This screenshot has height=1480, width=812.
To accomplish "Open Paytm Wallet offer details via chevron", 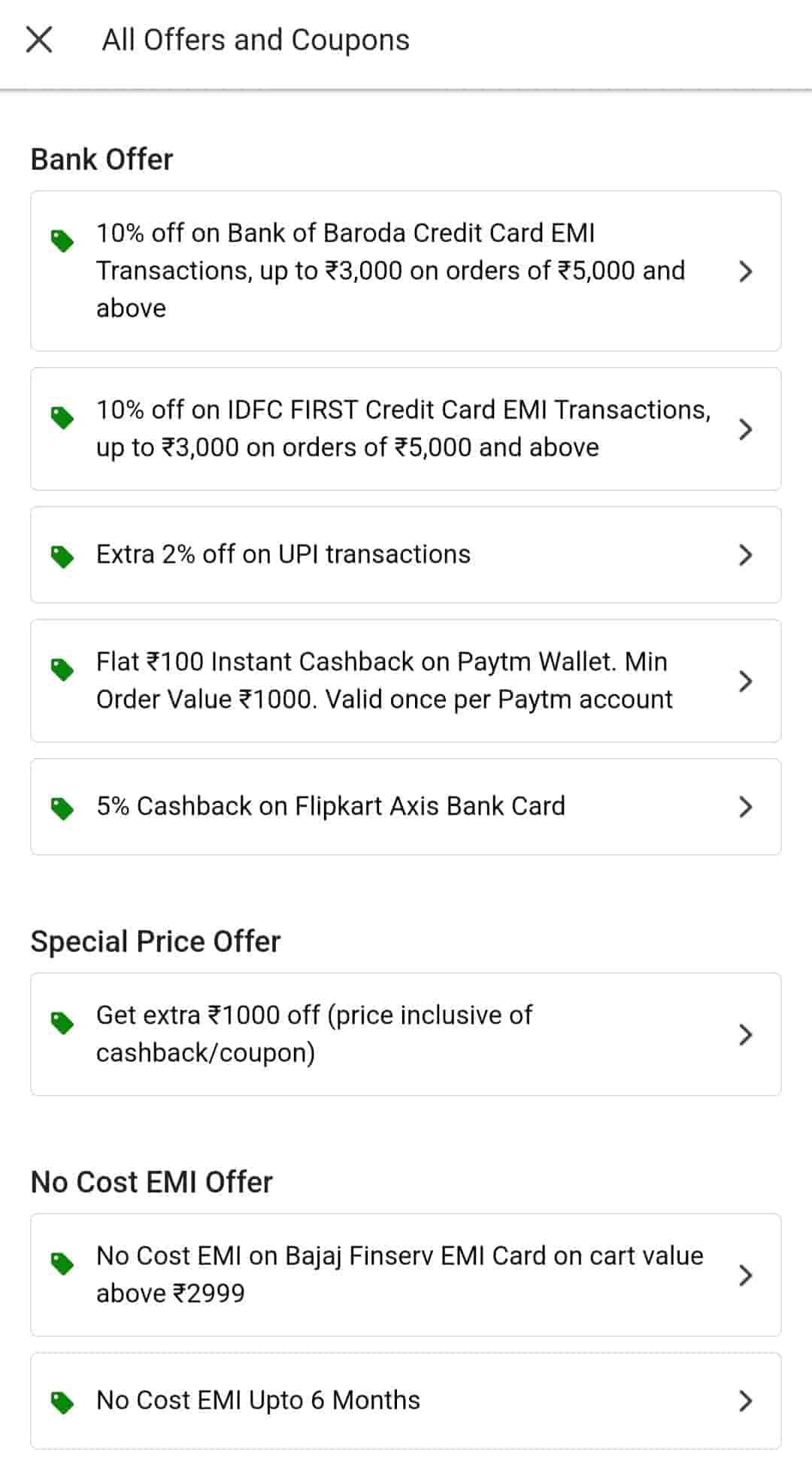I will (745, 681).
